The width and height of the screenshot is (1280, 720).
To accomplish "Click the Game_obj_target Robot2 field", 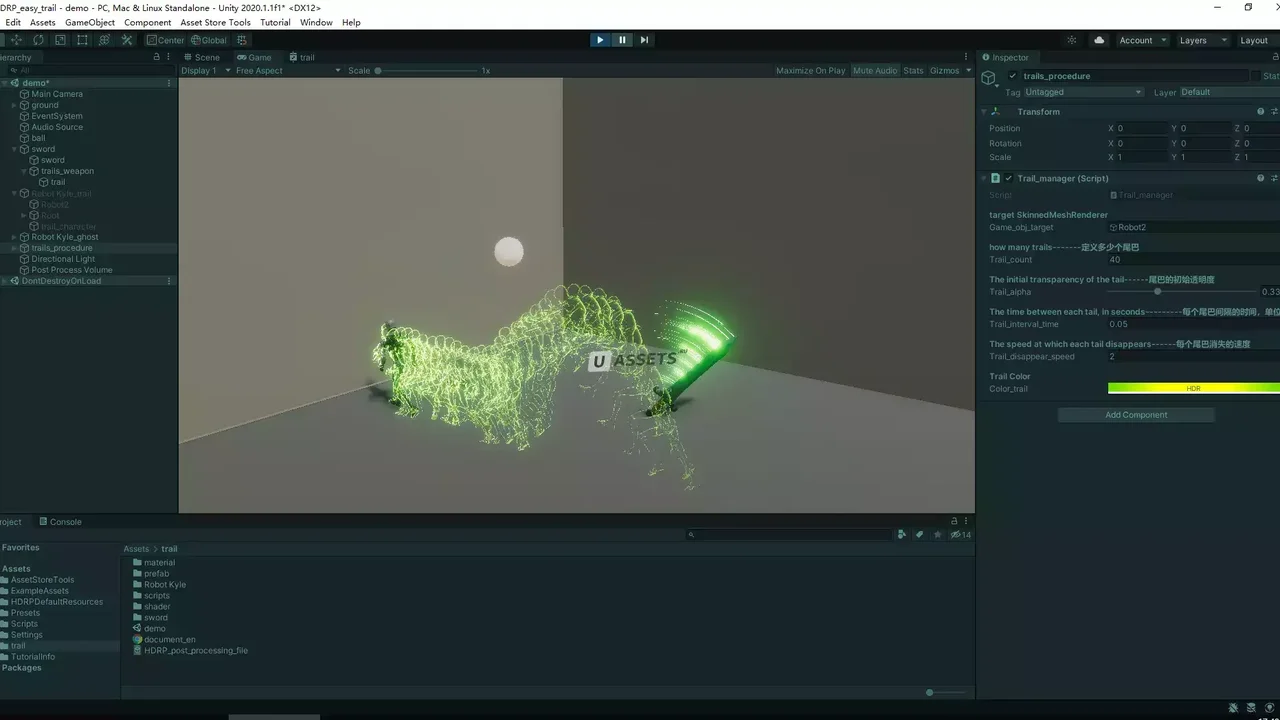I will [1193, 228].
